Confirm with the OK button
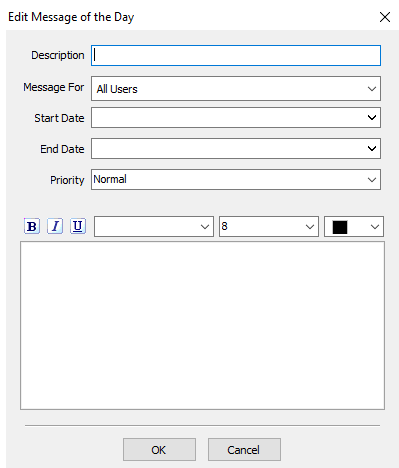This screenshot has width=399, height=468. click(x=159, y=450)
